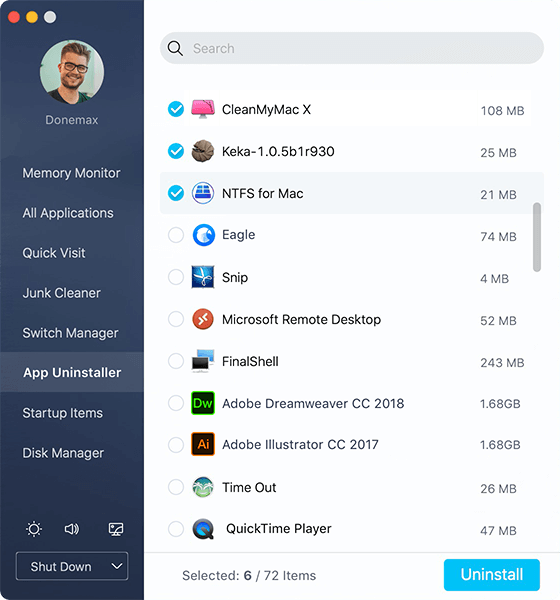
Task: Select App Uninstaller in sidebar
Action: pyautogui.click(x=72, y=372)
